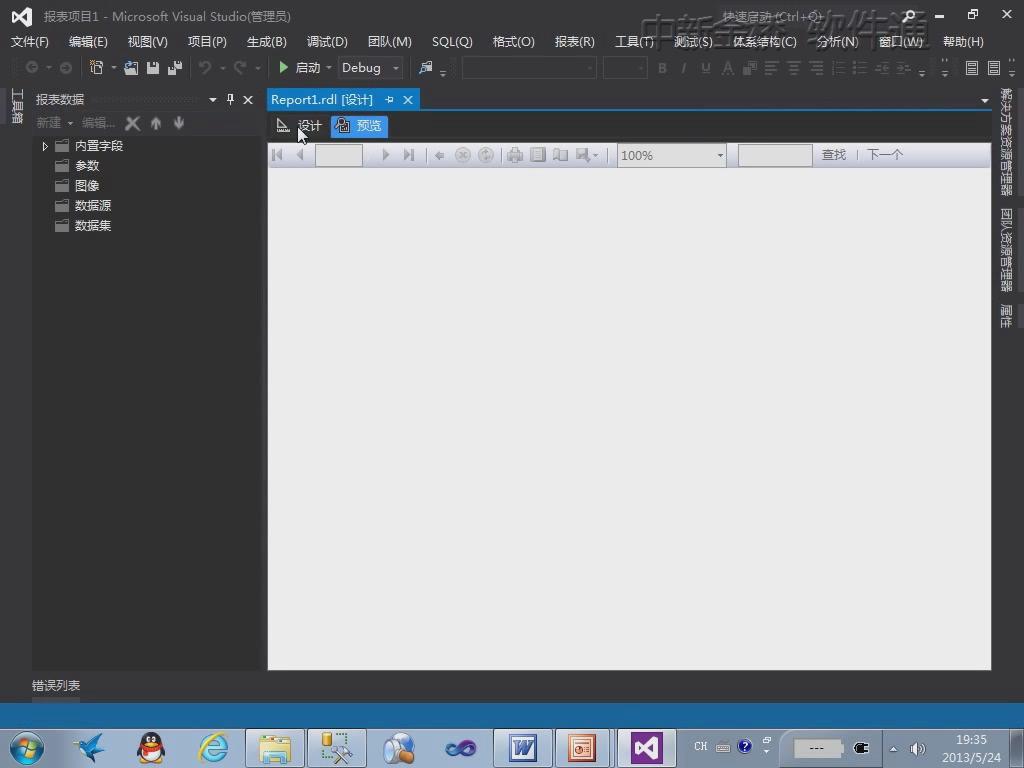Open the Windows Start button
Screen dimensions: 1024x768
tap(27, 748)
